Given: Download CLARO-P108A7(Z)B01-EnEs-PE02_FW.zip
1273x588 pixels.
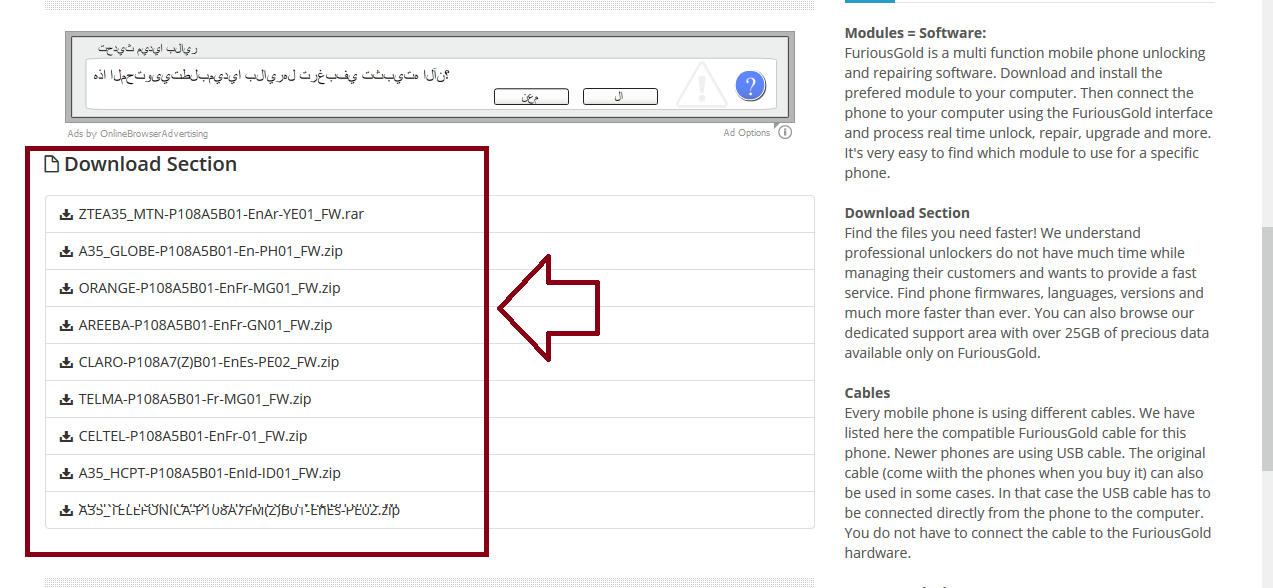Looking at the screenshot, I should coord(208,362).
